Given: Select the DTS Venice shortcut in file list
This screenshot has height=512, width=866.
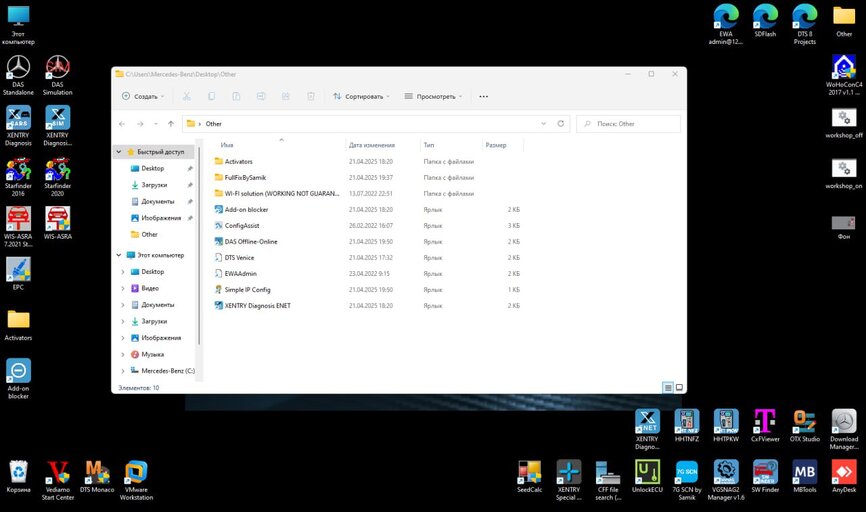Looking at the screenshot, I should pos(239,257).
